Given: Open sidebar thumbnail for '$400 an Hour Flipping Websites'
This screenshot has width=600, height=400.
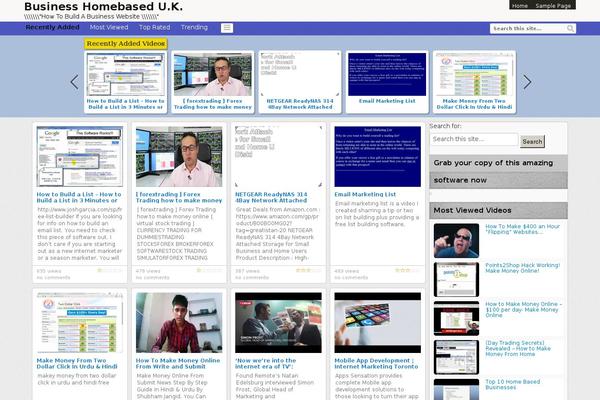Looking at the screenshot, I should [x=456, y=241].
